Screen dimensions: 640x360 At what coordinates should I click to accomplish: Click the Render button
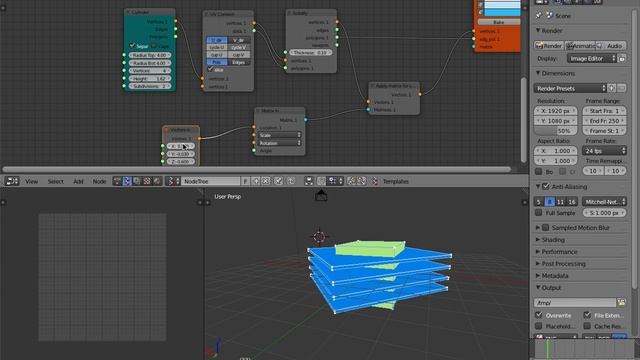click(x=549, y=46)
